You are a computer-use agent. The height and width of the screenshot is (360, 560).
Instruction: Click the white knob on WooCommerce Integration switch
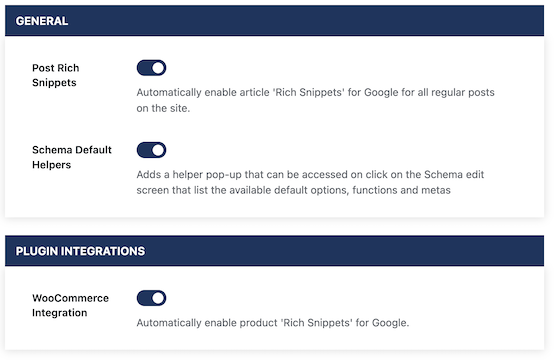click(x=158, y=298)
